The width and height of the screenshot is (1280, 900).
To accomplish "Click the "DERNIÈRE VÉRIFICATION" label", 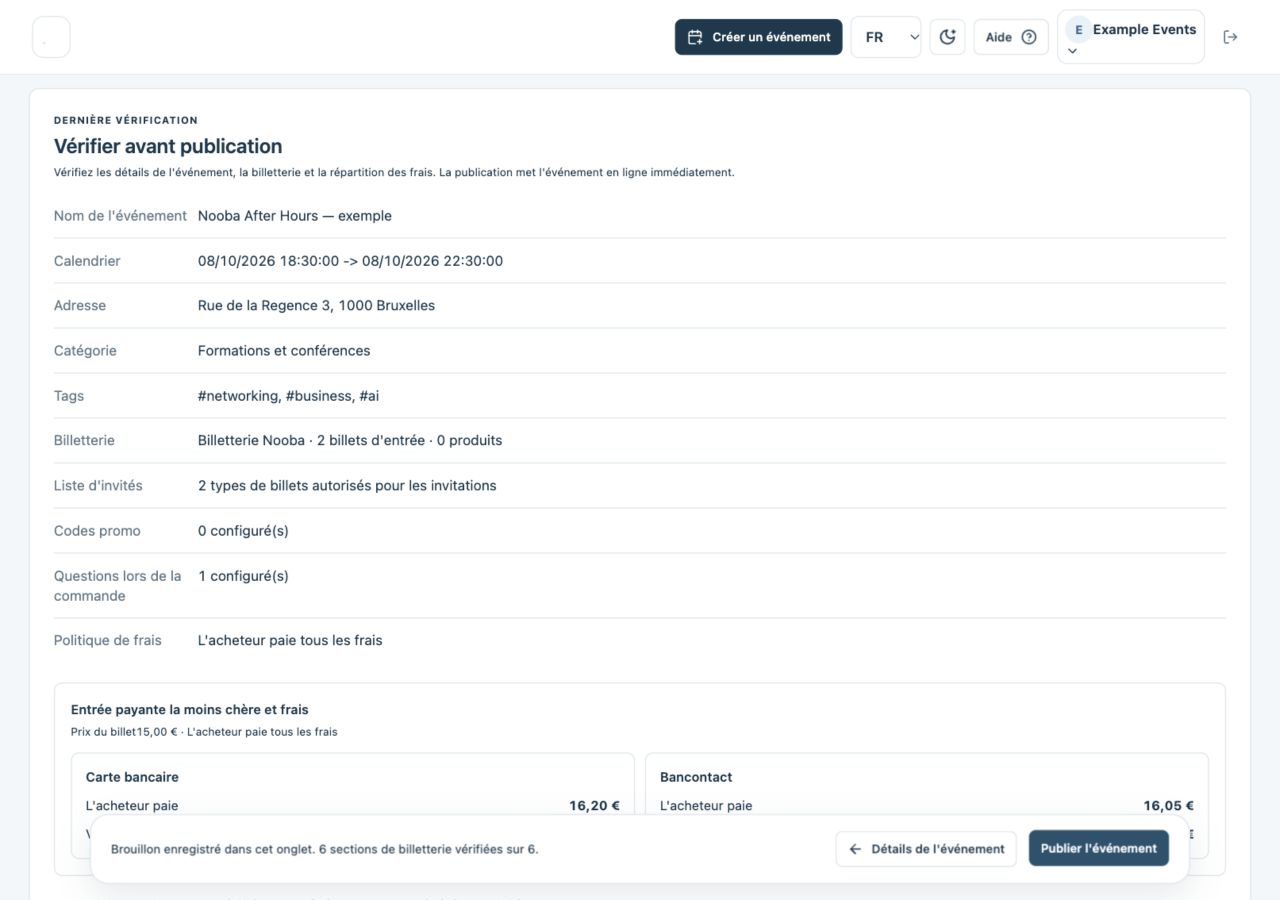I will coord(126,120).
